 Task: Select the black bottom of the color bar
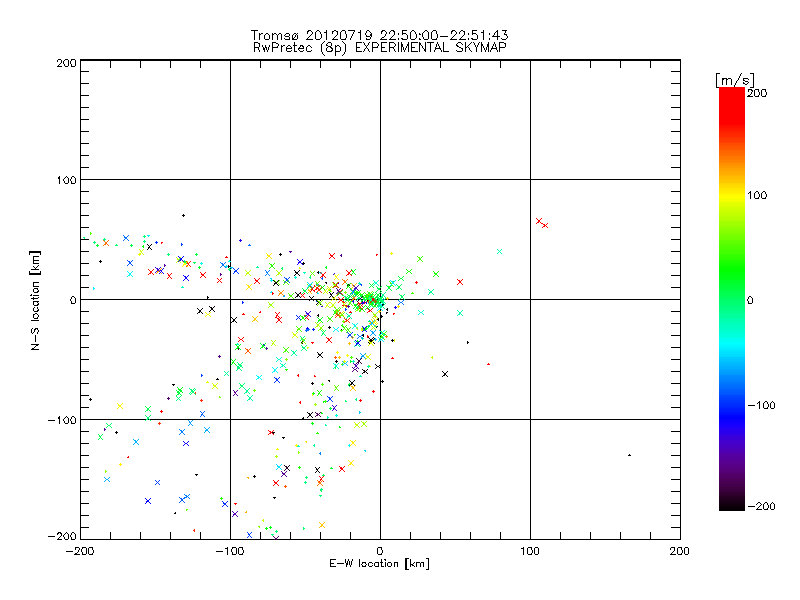click(731, 505)
